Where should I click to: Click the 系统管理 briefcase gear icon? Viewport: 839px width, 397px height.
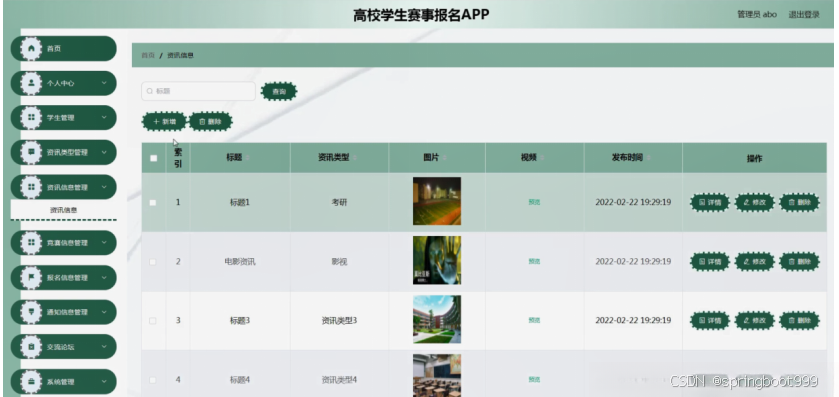pos(31,382)
